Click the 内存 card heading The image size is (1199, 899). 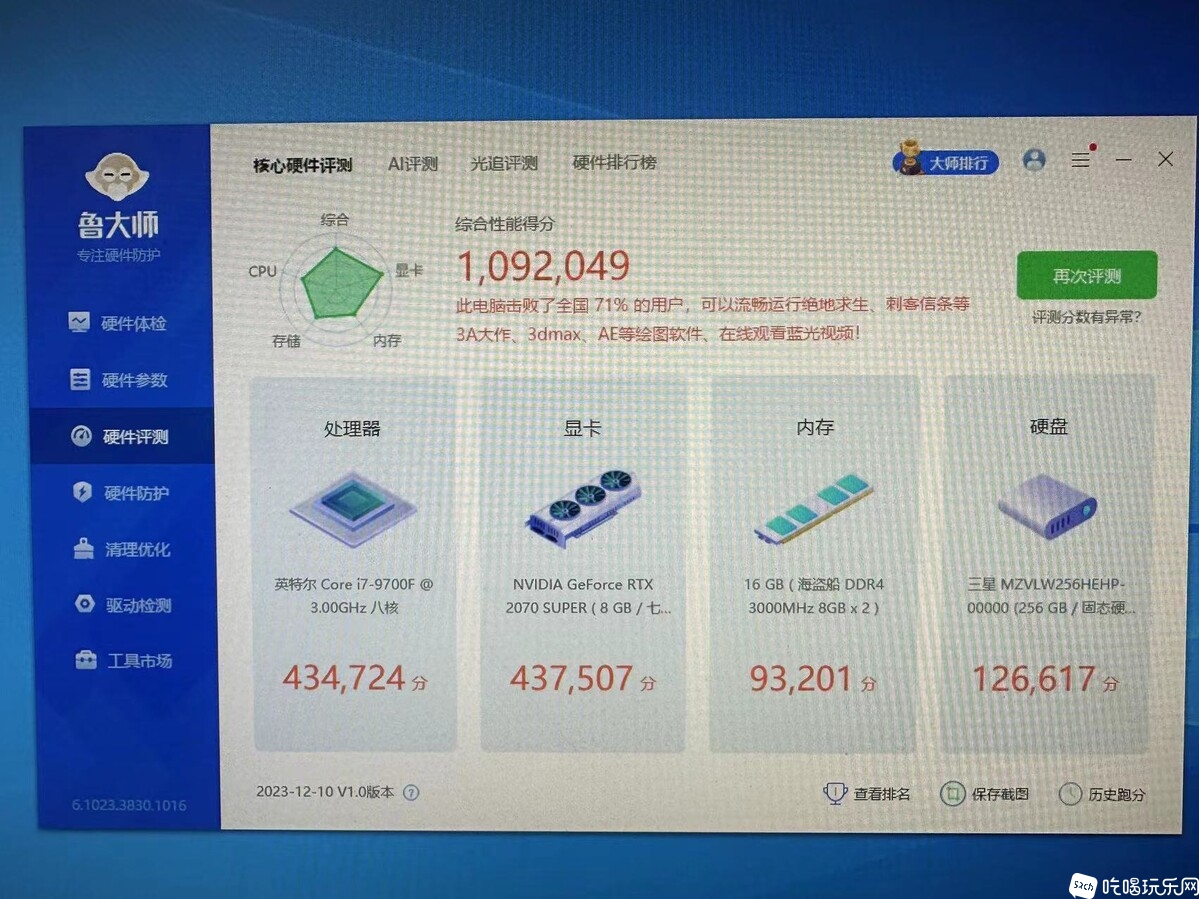point(814,427)
